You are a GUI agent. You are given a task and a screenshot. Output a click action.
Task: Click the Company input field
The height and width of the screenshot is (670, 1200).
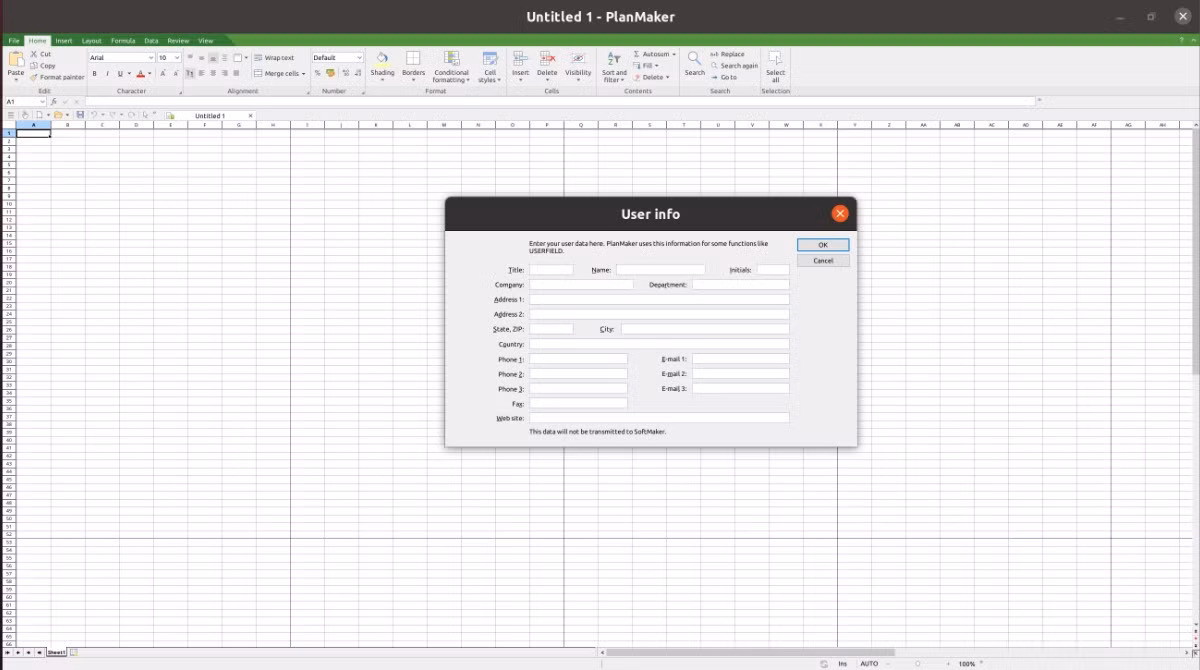pos(581,285)
